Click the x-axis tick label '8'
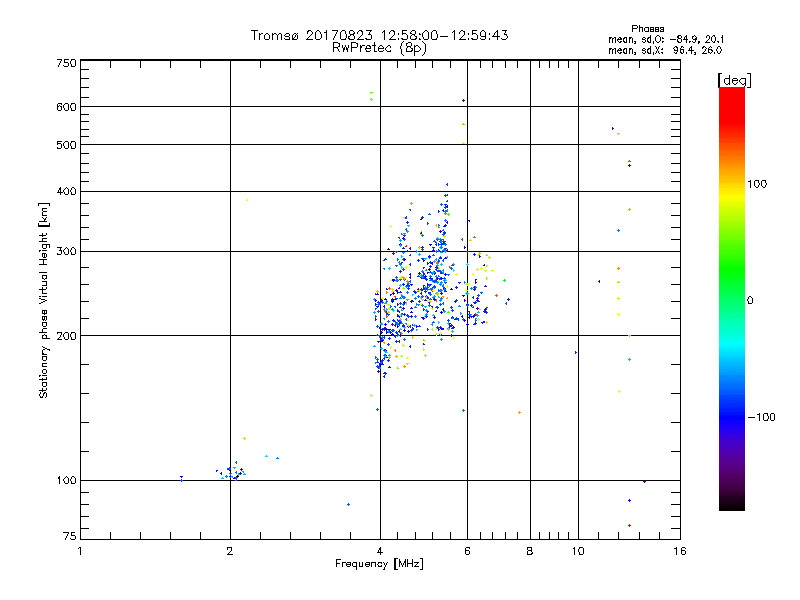This screenshot has height=600, width=800. coord(530,551)
